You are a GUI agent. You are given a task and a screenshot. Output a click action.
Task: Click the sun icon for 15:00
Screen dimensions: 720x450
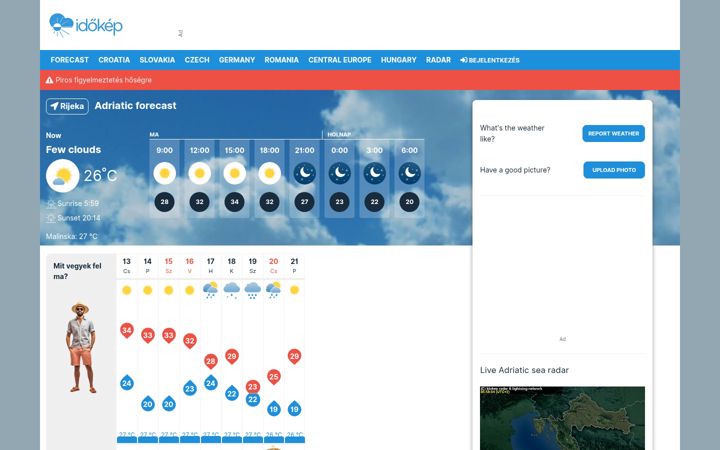235,173
